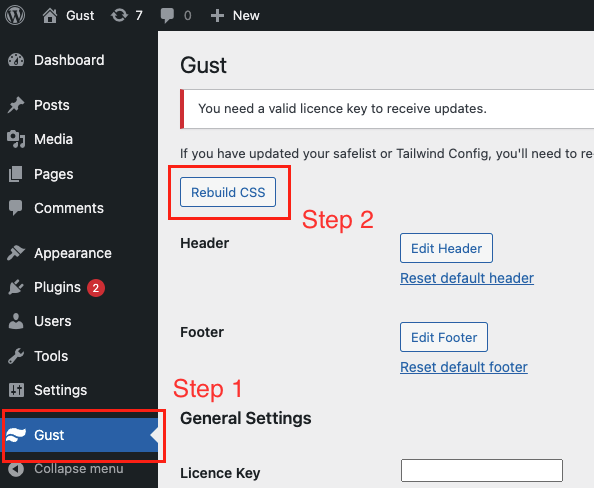Click the Gust site name in admin bar
This screenshot has width=594, height=488.
80,16
